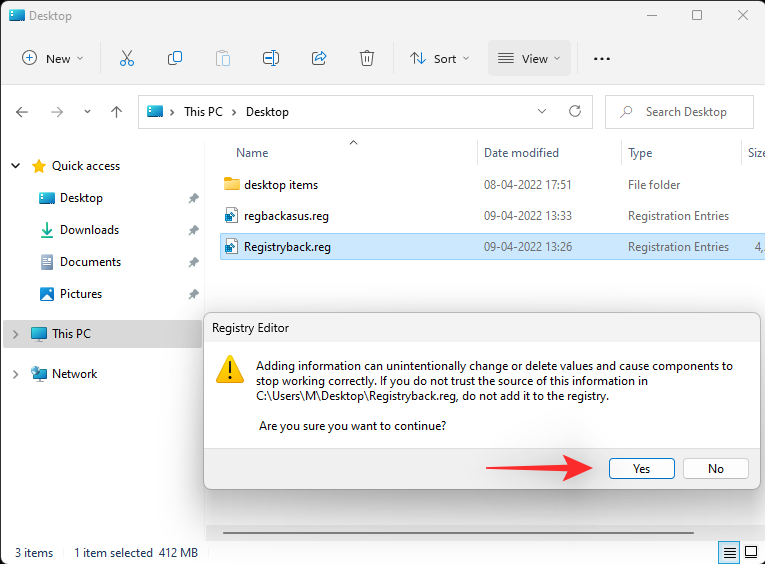The width and height of the screenshot is (765, 564).
Task: Click No in Registry Editor dialog
Action: point(716,468)
